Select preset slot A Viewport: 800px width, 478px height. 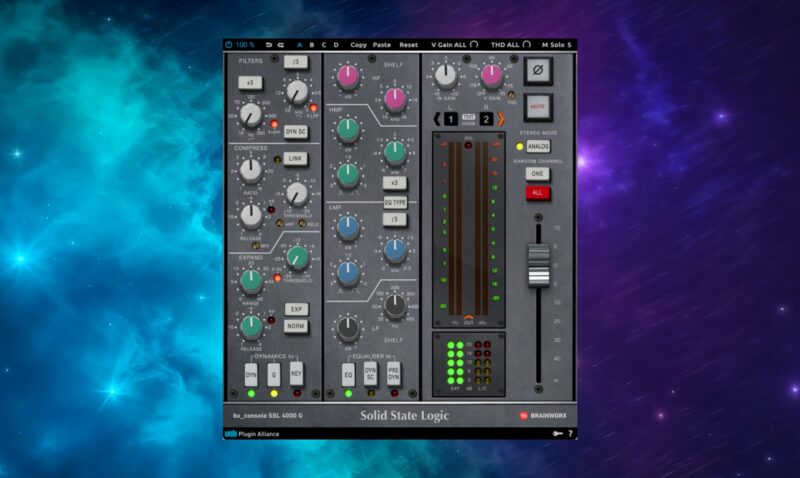(x=299, y=45)
